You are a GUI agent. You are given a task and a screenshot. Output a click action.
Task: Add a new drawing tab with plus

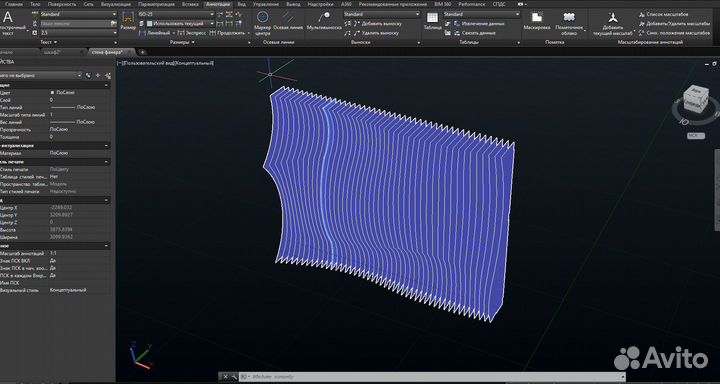tap(142, 52)
